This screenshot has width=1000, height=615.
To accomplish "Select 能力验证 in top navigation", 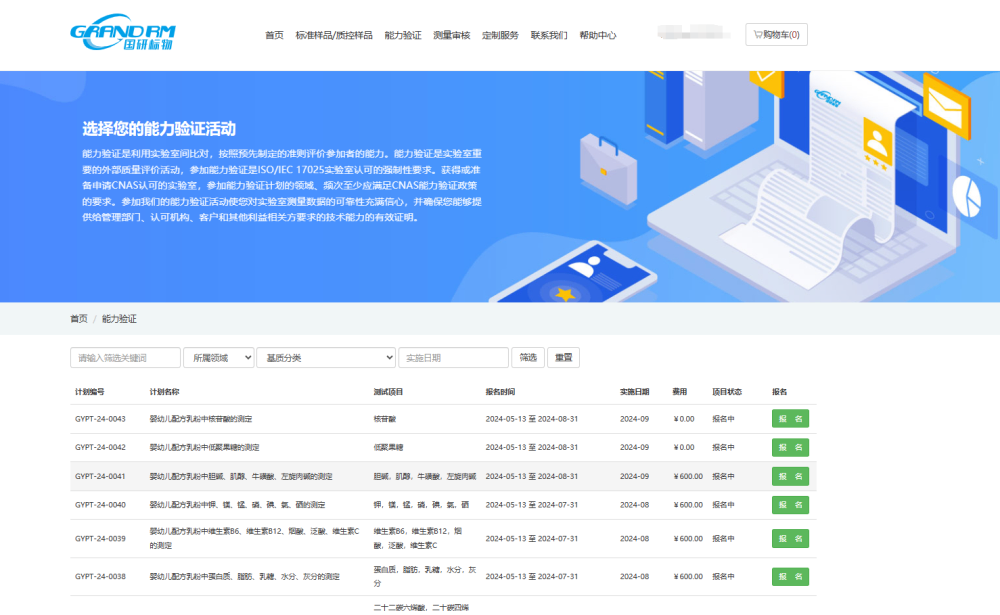I will pos(403,35).
